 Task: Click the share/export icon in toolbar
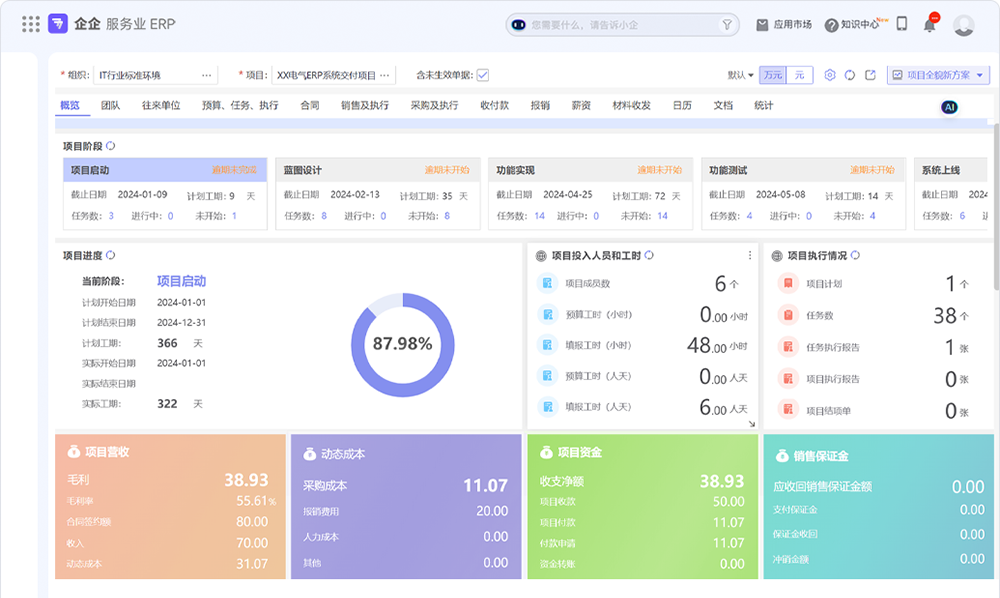(x=871, y=75)
